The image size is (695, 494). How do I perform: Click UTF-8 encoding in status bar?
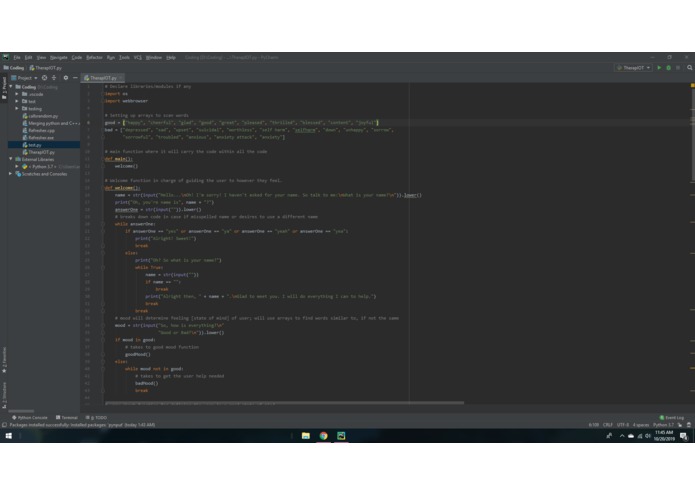click(x=623, y=425)
